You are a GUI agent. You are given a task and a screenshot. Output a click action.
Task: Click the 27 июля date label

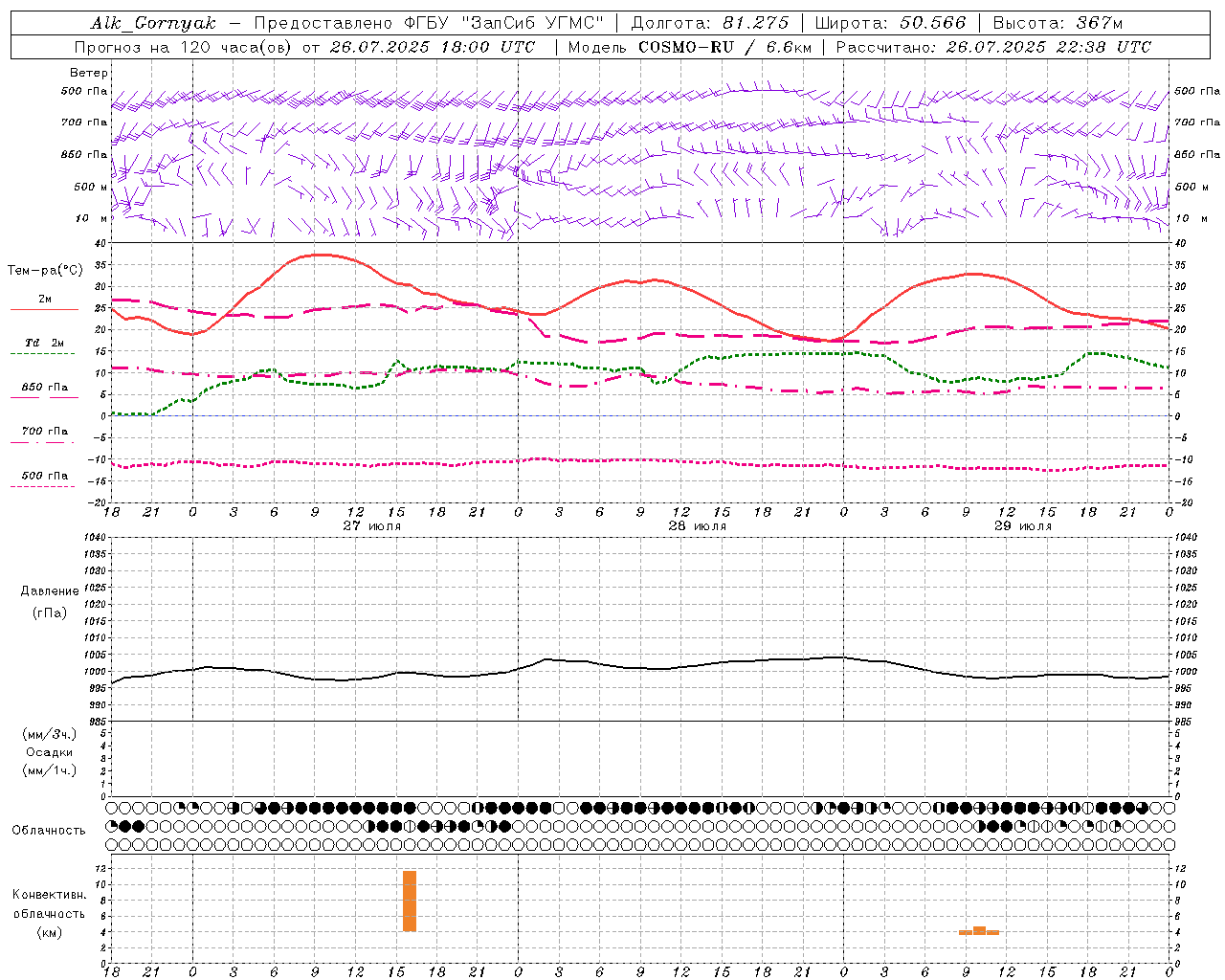pyautogui.click(x=372, y=526)
